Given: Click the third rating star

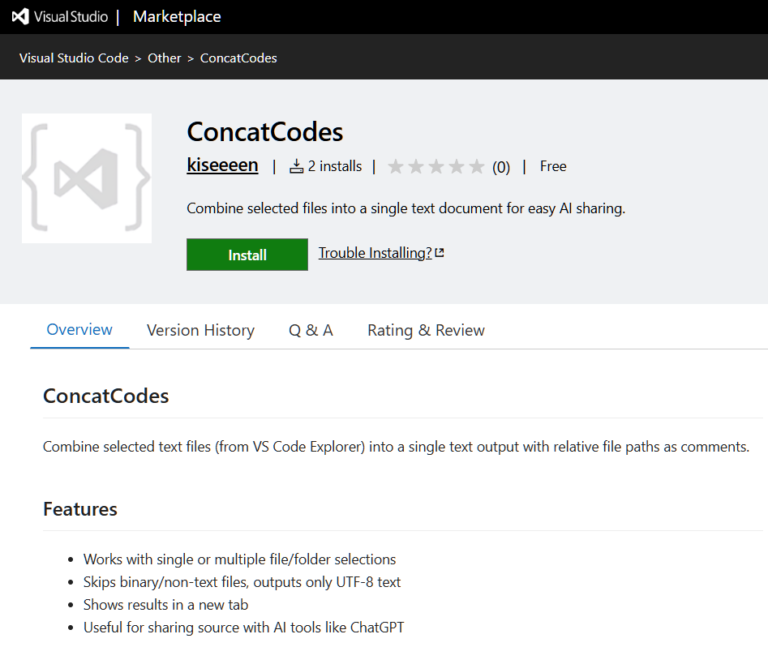Looking at the screenshot, I should (436, 167).
